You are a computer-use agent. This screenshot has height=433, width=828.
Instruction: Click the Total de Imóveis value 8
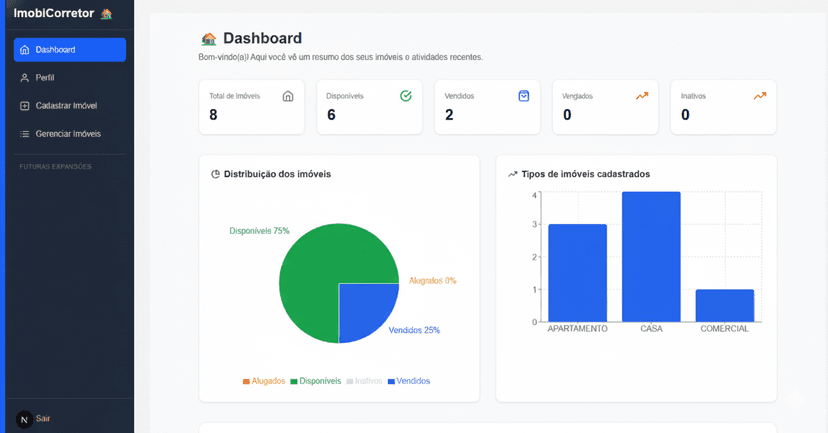[x=213, y=115]
